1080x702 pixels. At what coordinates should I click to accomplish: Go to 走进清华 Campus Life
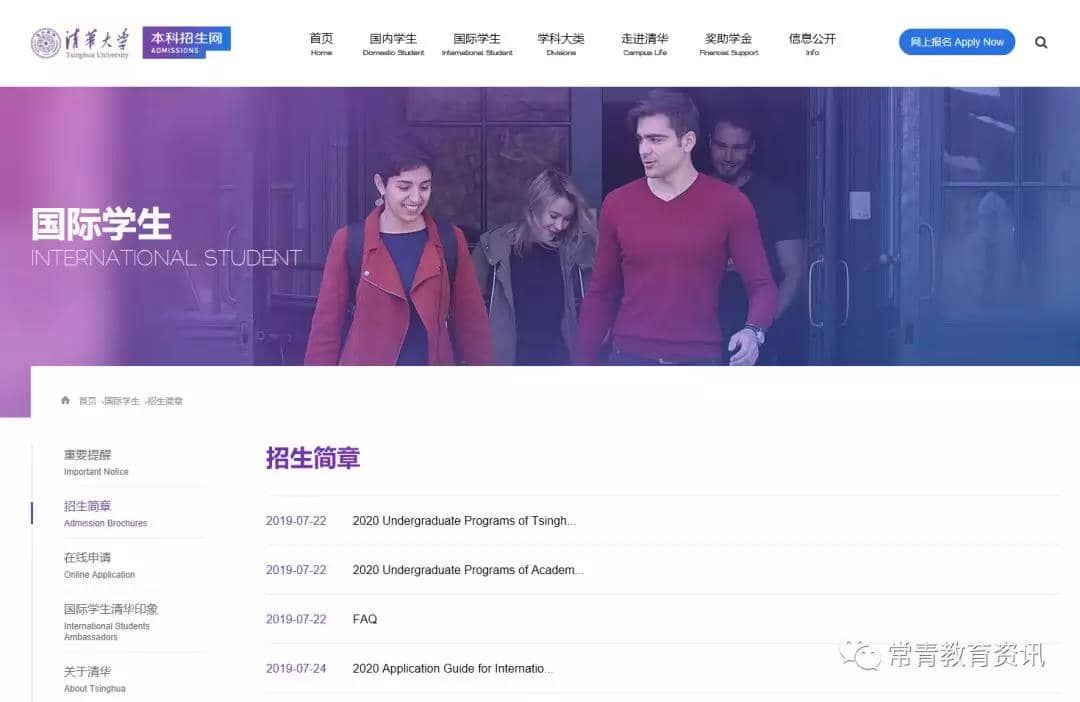pos(645,44)
